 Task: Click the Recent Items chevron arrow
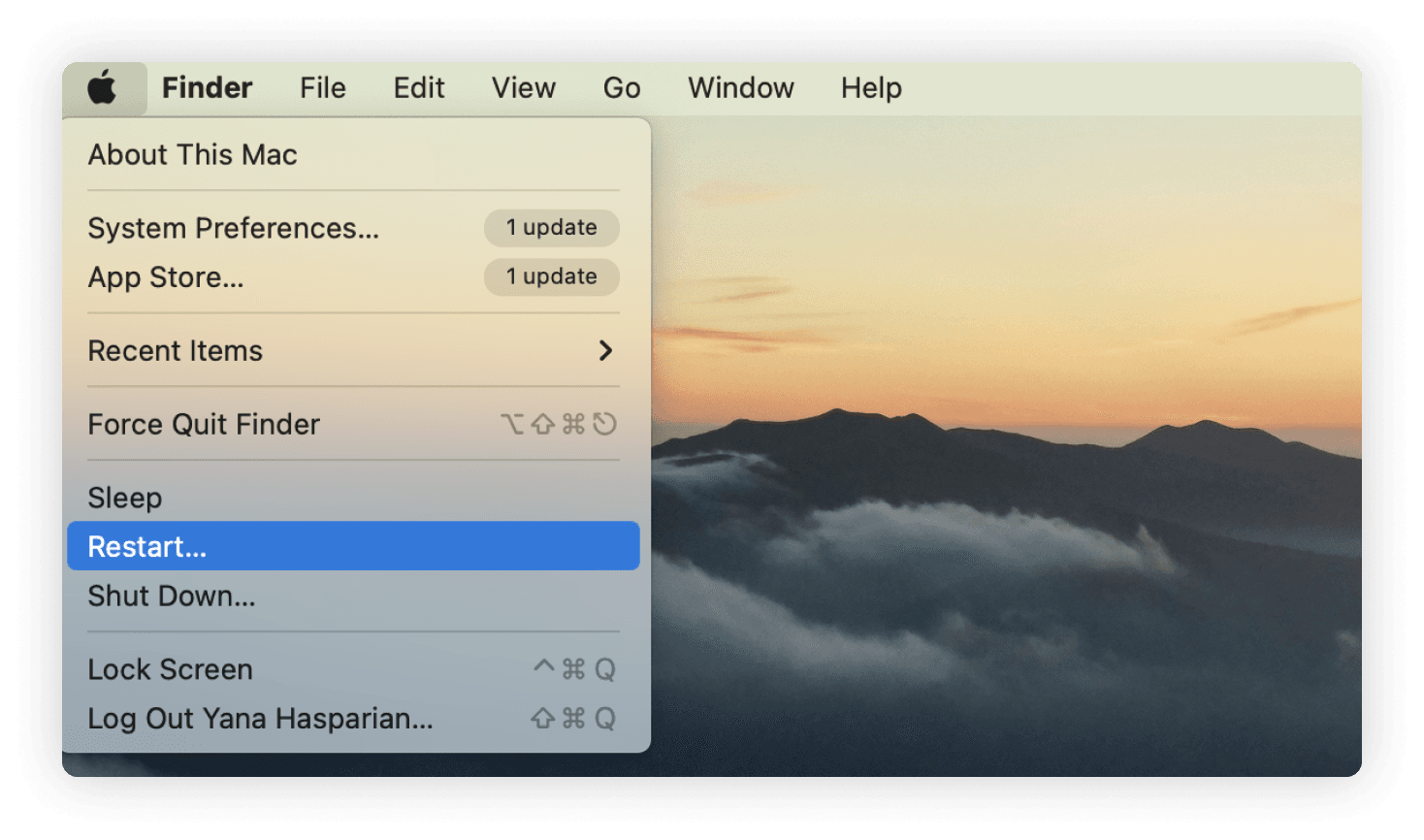[605, 351]
